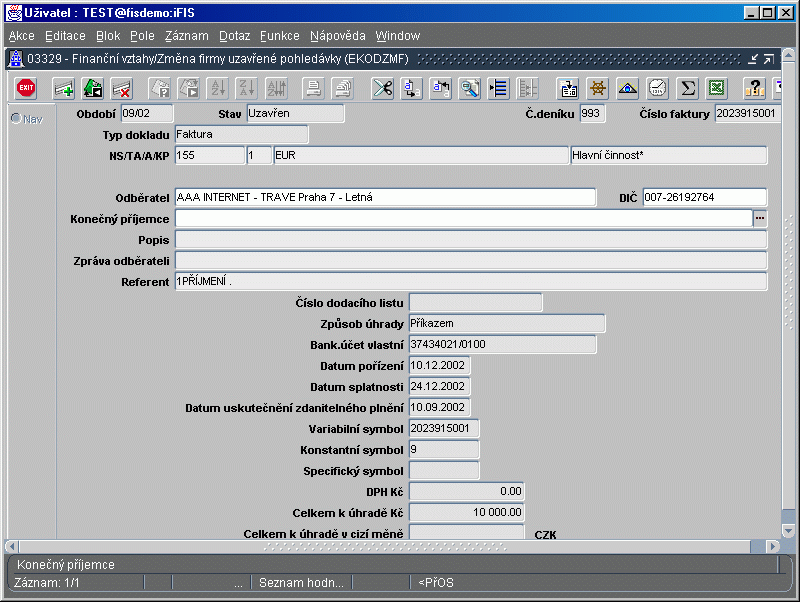
Task: Click the vertical scrollbar down arrow
Action: click(788, 530)
